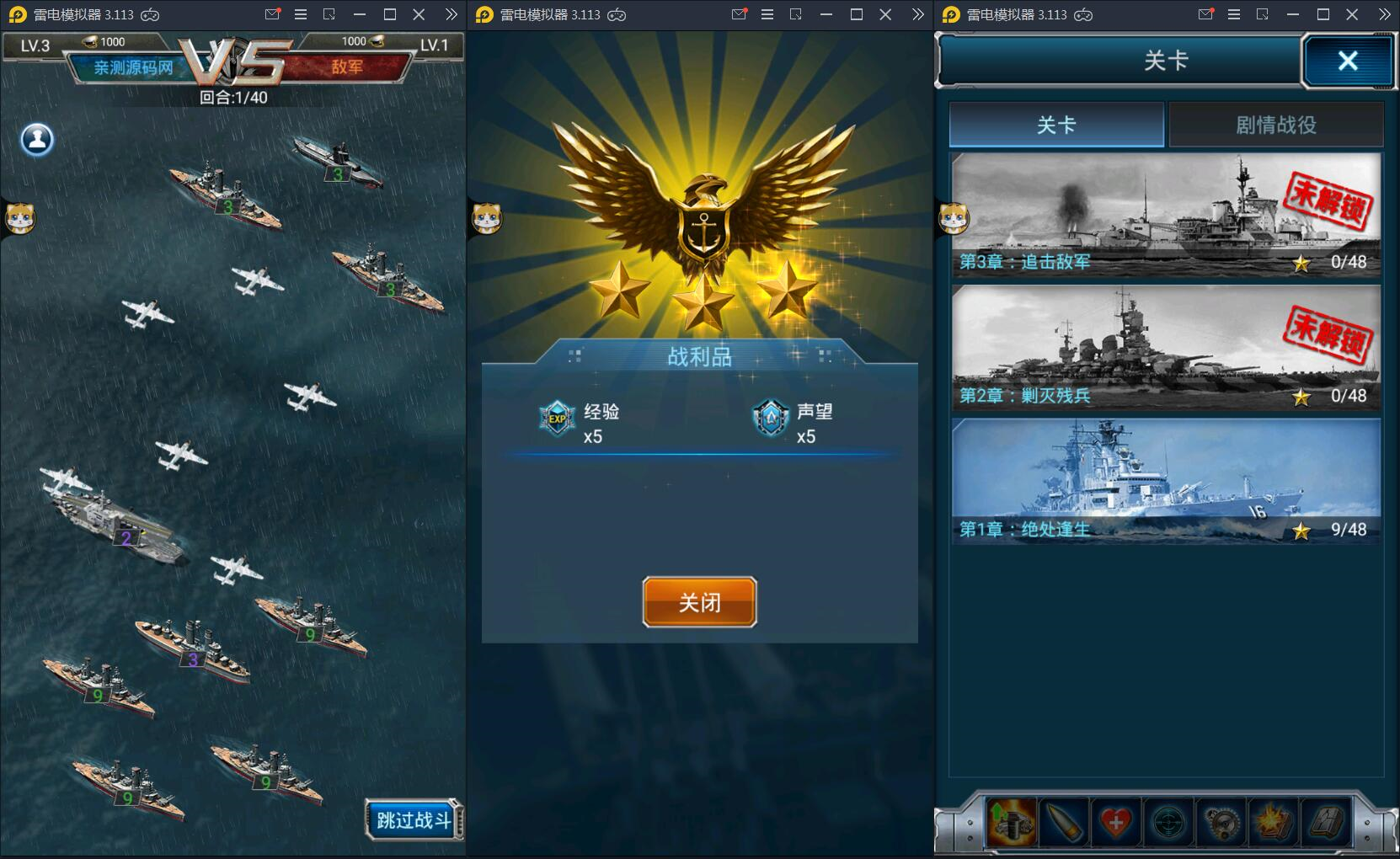Switch to the 剧情战役 tab
Image resolution: width=1400 pixels, height=859 pixels.
pos(1275,125)
